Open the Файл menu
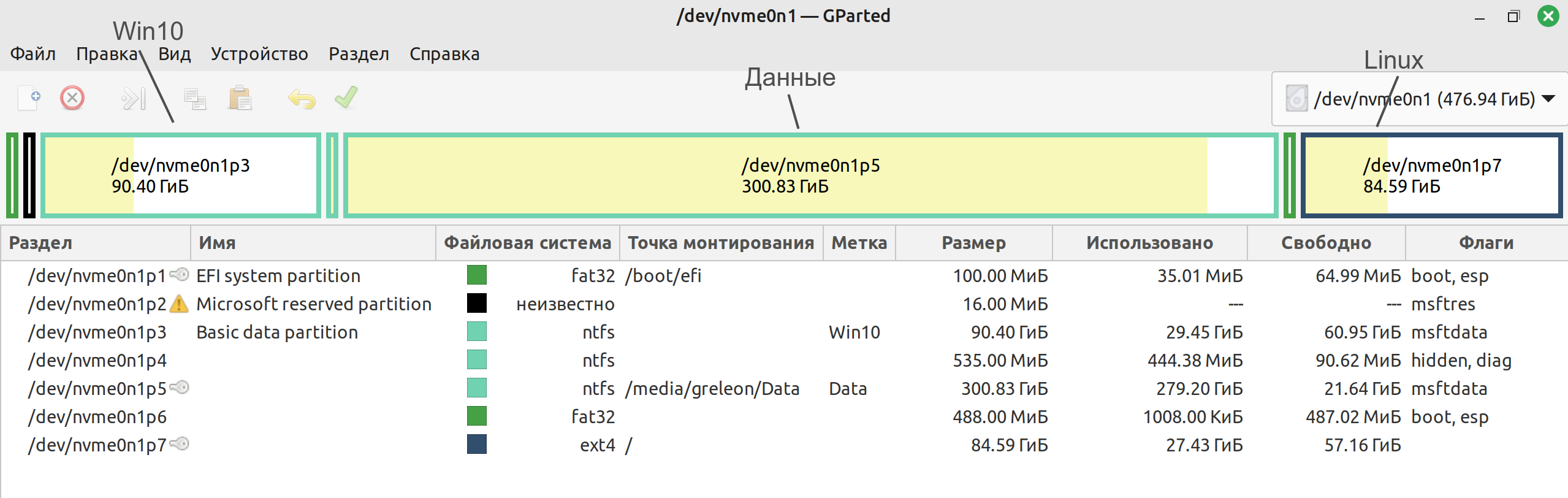This screenshot has width=1568, height=498. coord(33,54)
